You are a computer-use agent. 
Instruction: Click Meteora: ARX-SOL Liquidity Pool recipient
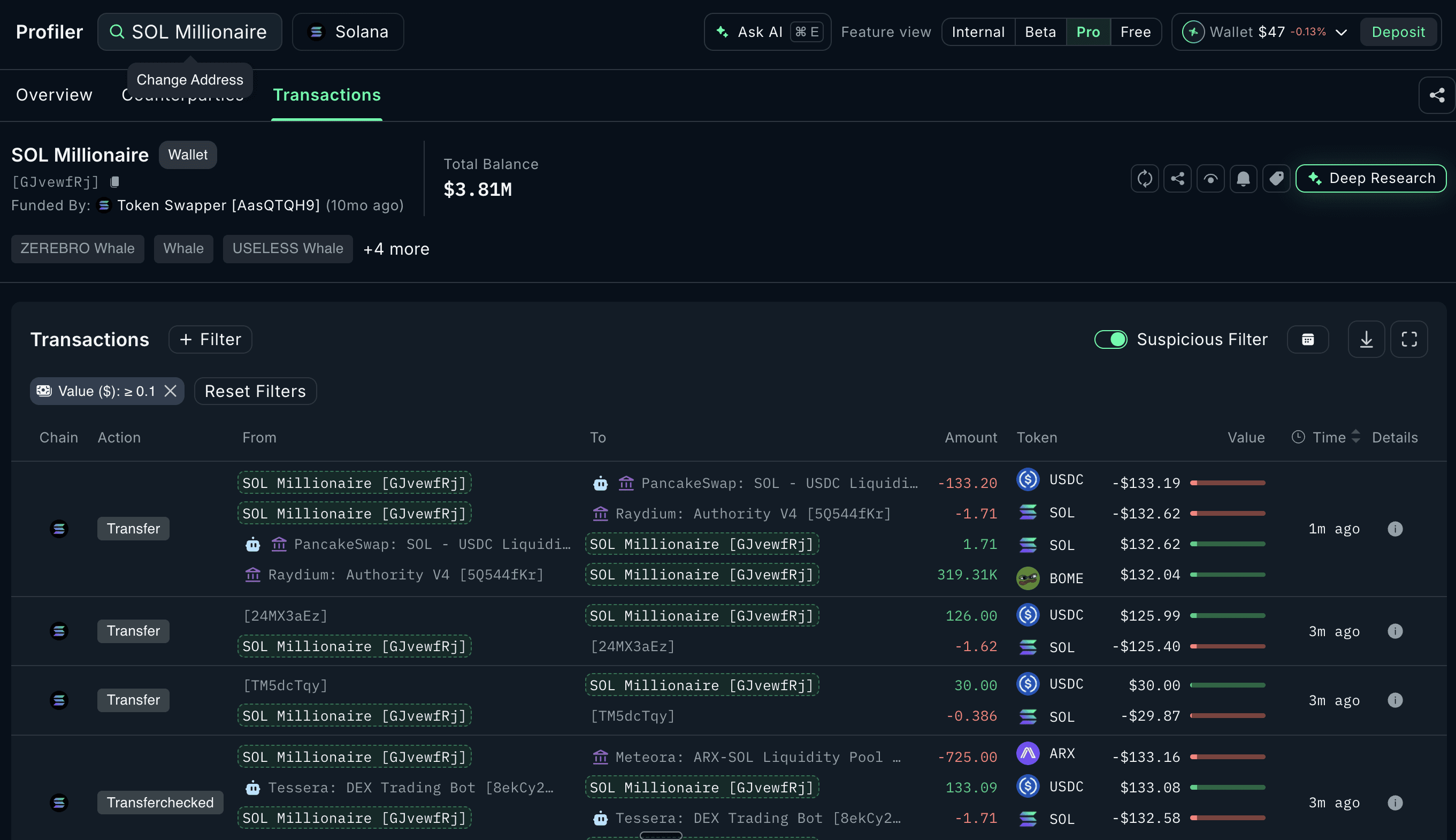pyautogui.click(x=758, y=757)
